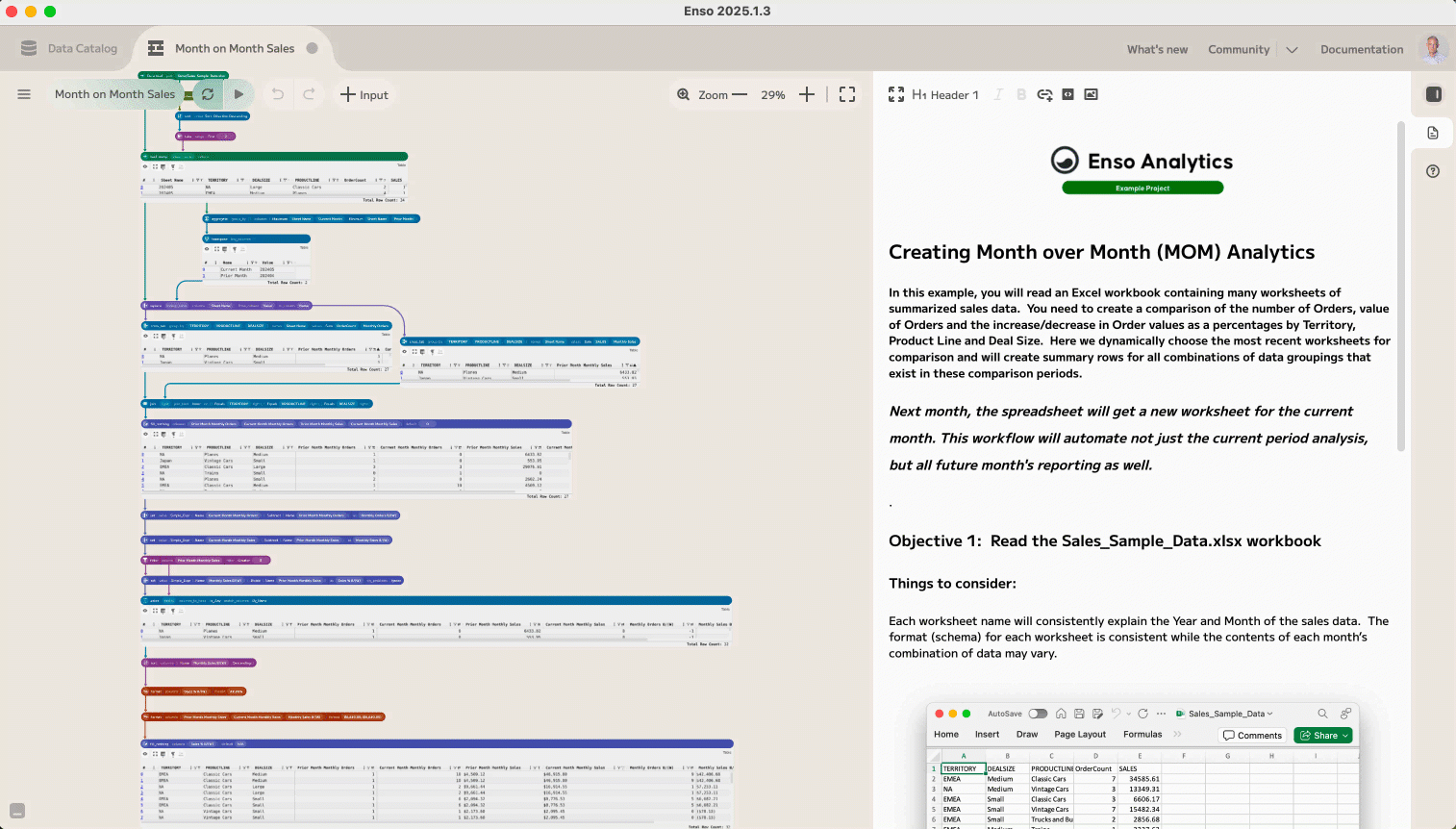Image resolution: width=1456 pixels, height=829 pixels.
Task: Click the bottom-left panel toggle icon
Action: click(x=17, y=811)
